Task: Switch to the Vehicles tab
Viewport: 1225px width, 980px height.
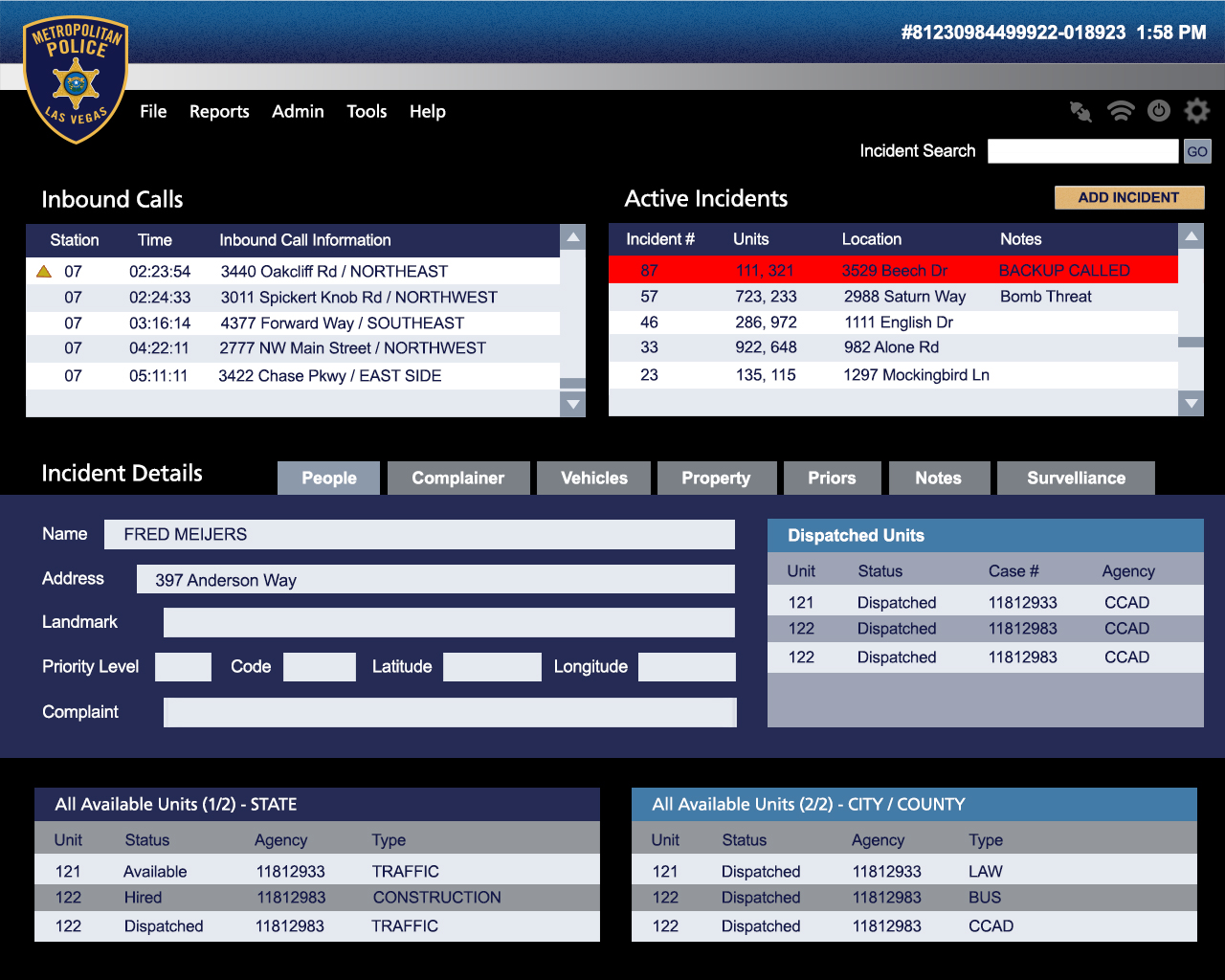Action: pos(593,479)
